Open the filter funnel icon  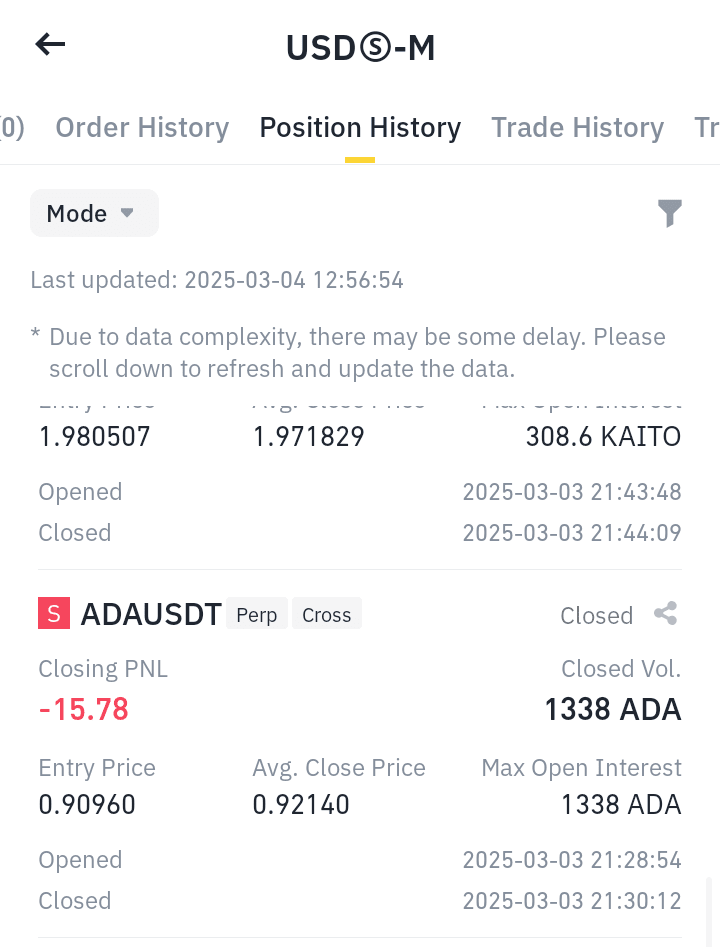coord(670,213)
